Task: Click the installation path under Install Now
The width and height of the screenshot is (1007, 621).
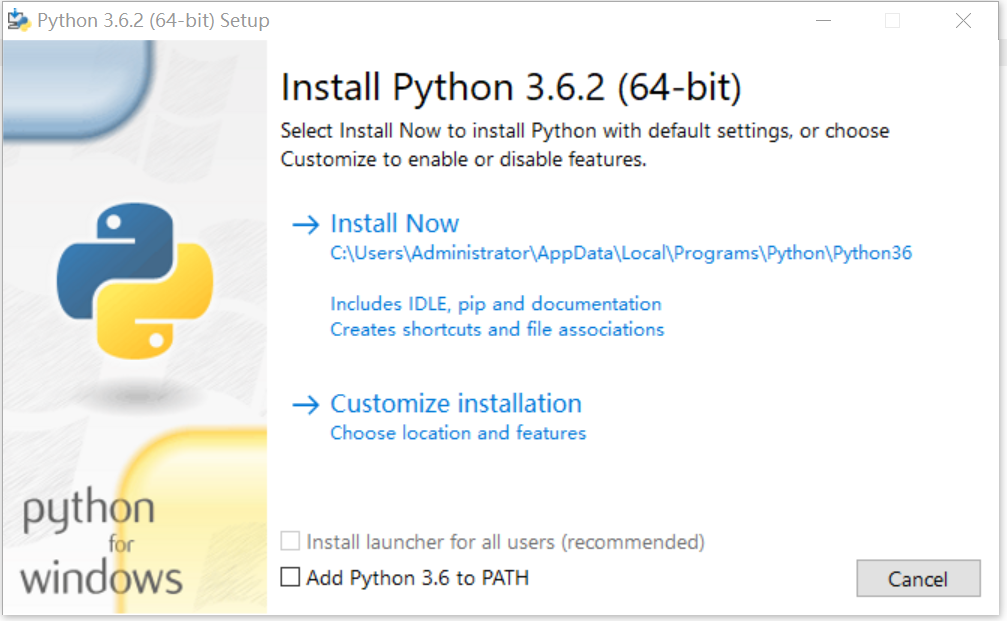Action: (x=621, y=252)
